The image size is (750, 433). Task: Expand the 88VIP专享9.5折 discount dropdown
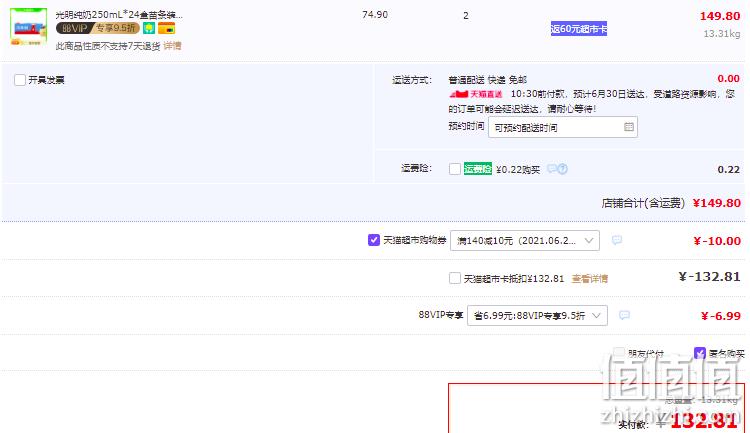point(537,315)
